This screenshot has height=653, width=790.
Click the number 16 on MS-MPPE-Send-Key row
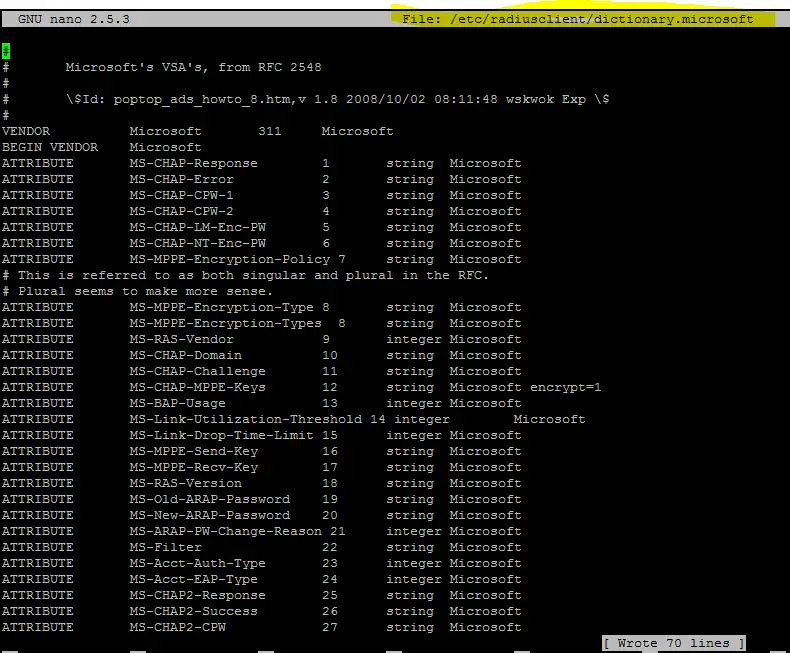330,451
